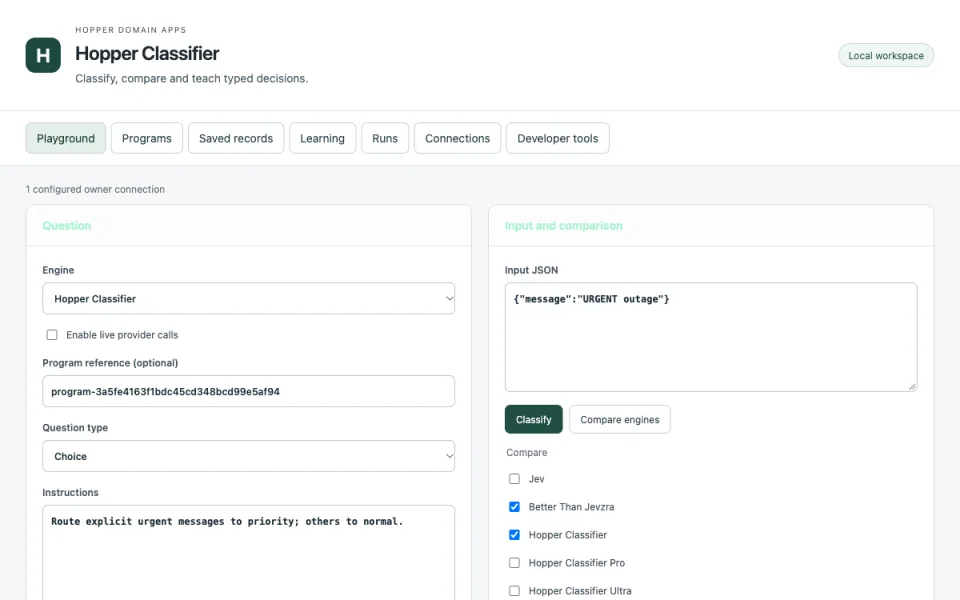Click the "1 configured owner connection" text
The height and width of the screenshot is (600, 960).
pos(95,190)
